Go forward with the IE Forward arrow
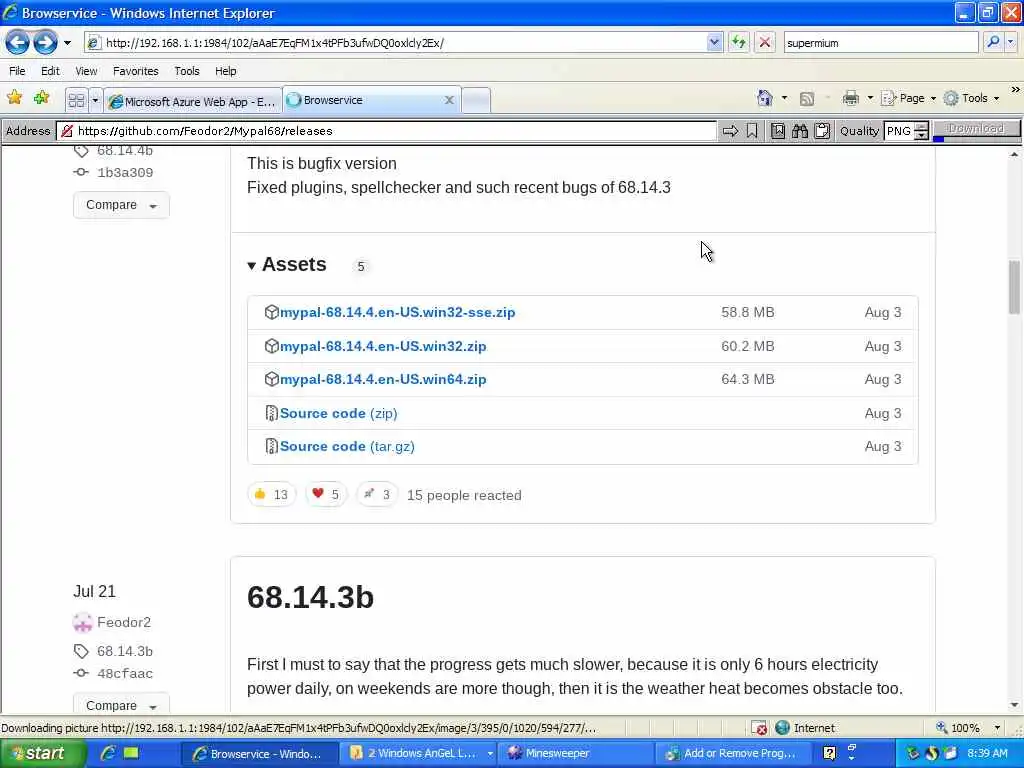This screenshot has width=1024, height=768. coord(45,43)
